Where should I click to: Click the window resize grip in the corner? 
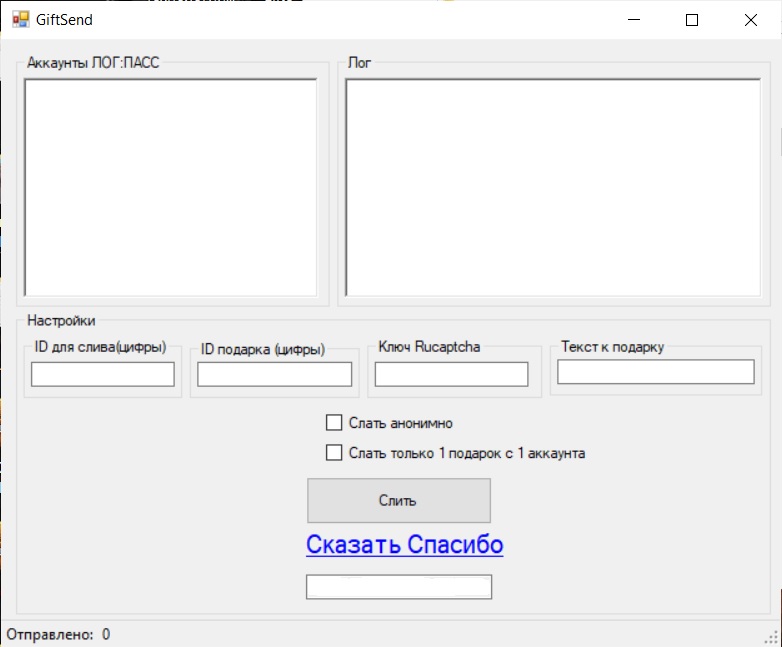[771, 636]
